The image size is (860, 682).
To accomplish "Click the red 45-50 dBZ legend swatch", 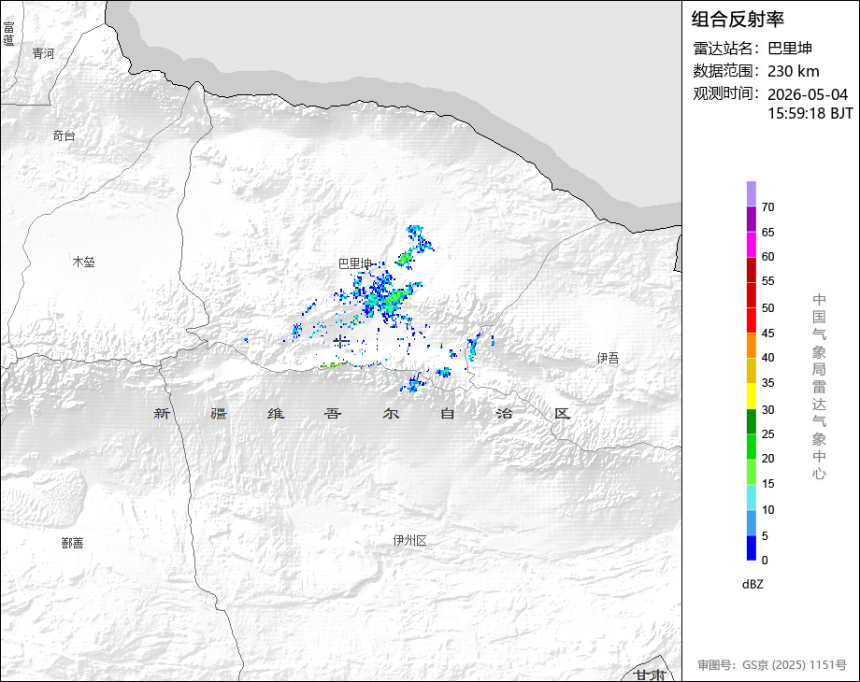I will (751, 320).
